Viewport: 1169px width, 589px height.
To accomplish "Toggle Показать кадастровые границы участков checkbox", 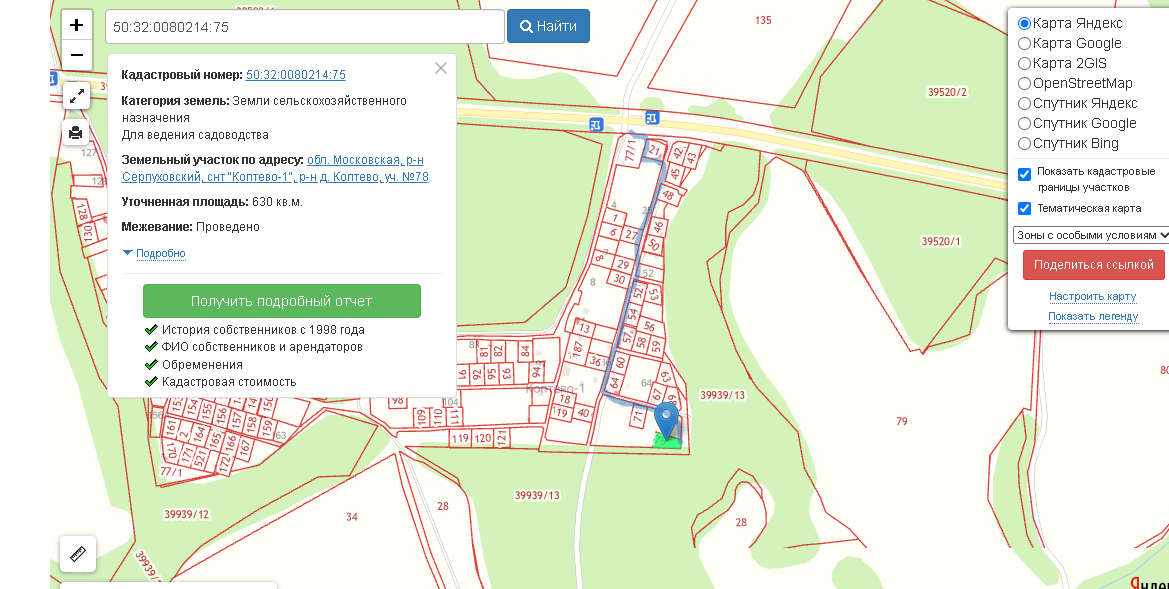I will point(1024,175).
